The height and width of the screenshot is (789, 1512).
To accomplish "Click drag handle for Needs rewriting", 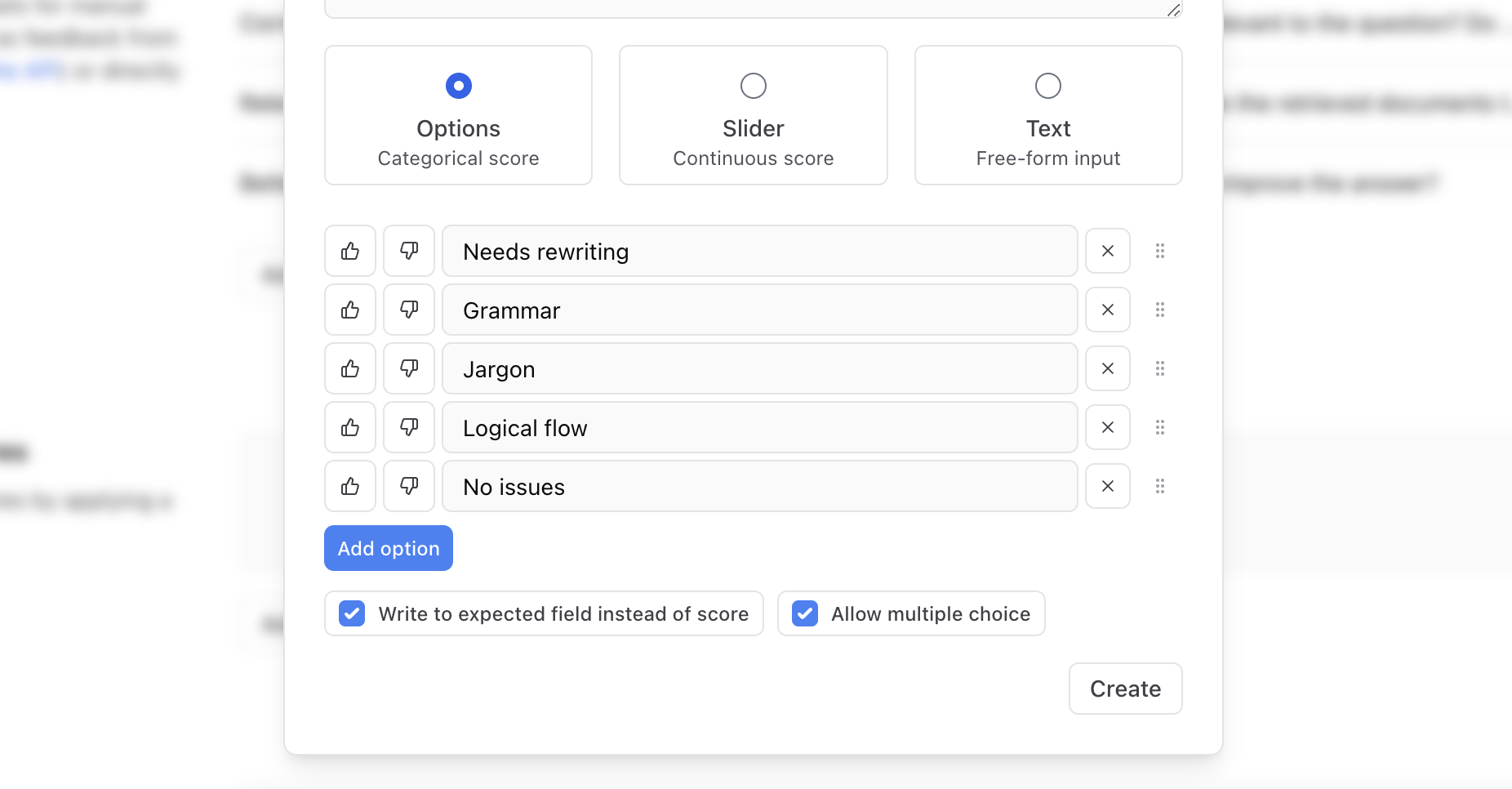I will click(x=1160, y=251).
